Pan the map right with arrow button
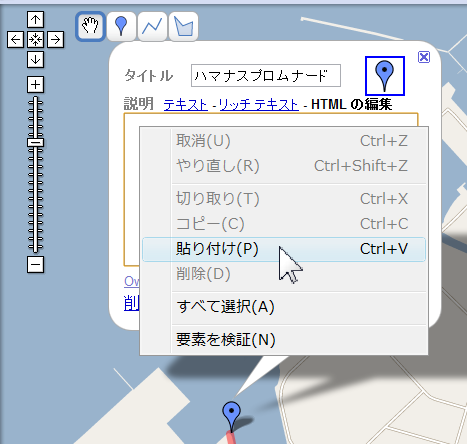 pos(55,40)
